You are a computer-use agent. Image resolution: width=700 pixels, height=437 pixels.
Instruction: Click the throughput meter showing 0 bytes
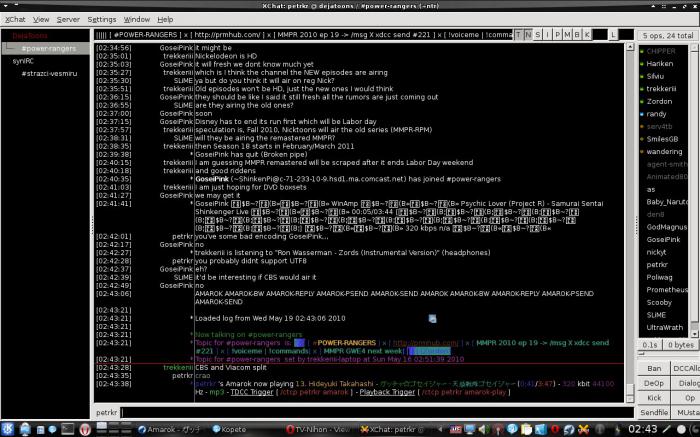[680, 345]
